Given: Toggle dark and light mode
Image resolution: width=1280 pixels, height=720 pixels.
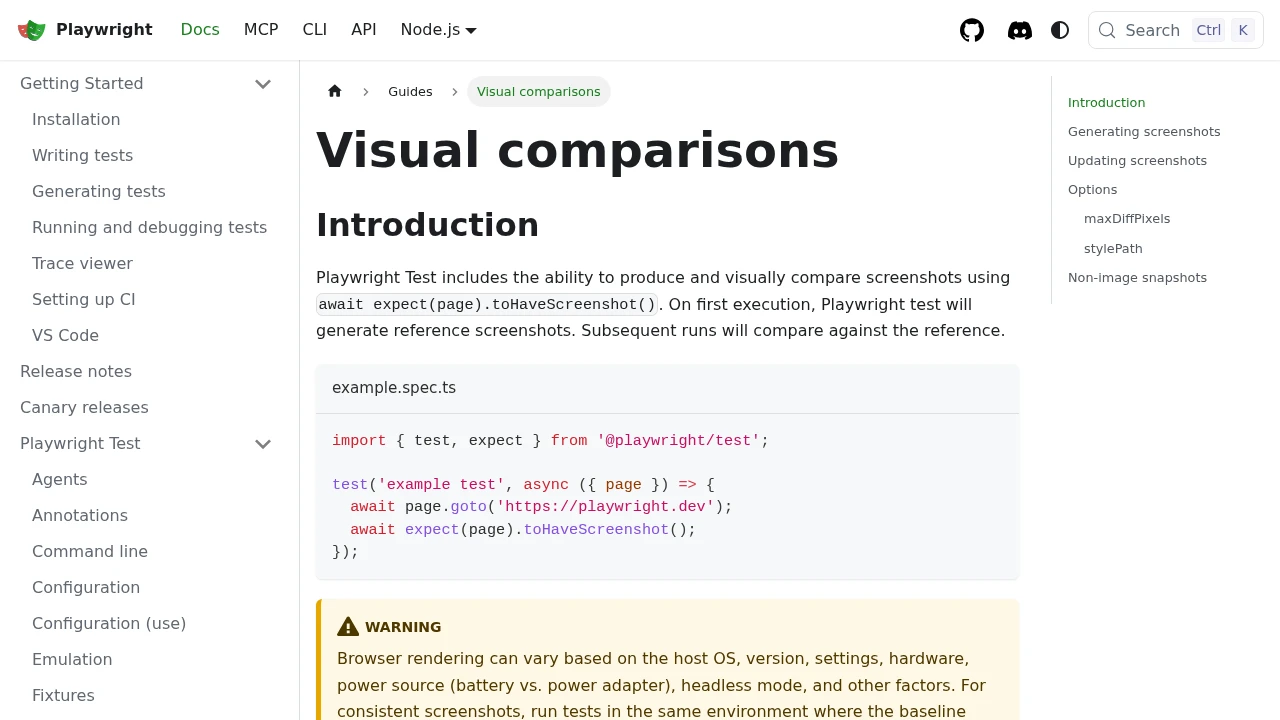Looking at the screenshot, I should pyautogui.click(x=1060, y=30).
